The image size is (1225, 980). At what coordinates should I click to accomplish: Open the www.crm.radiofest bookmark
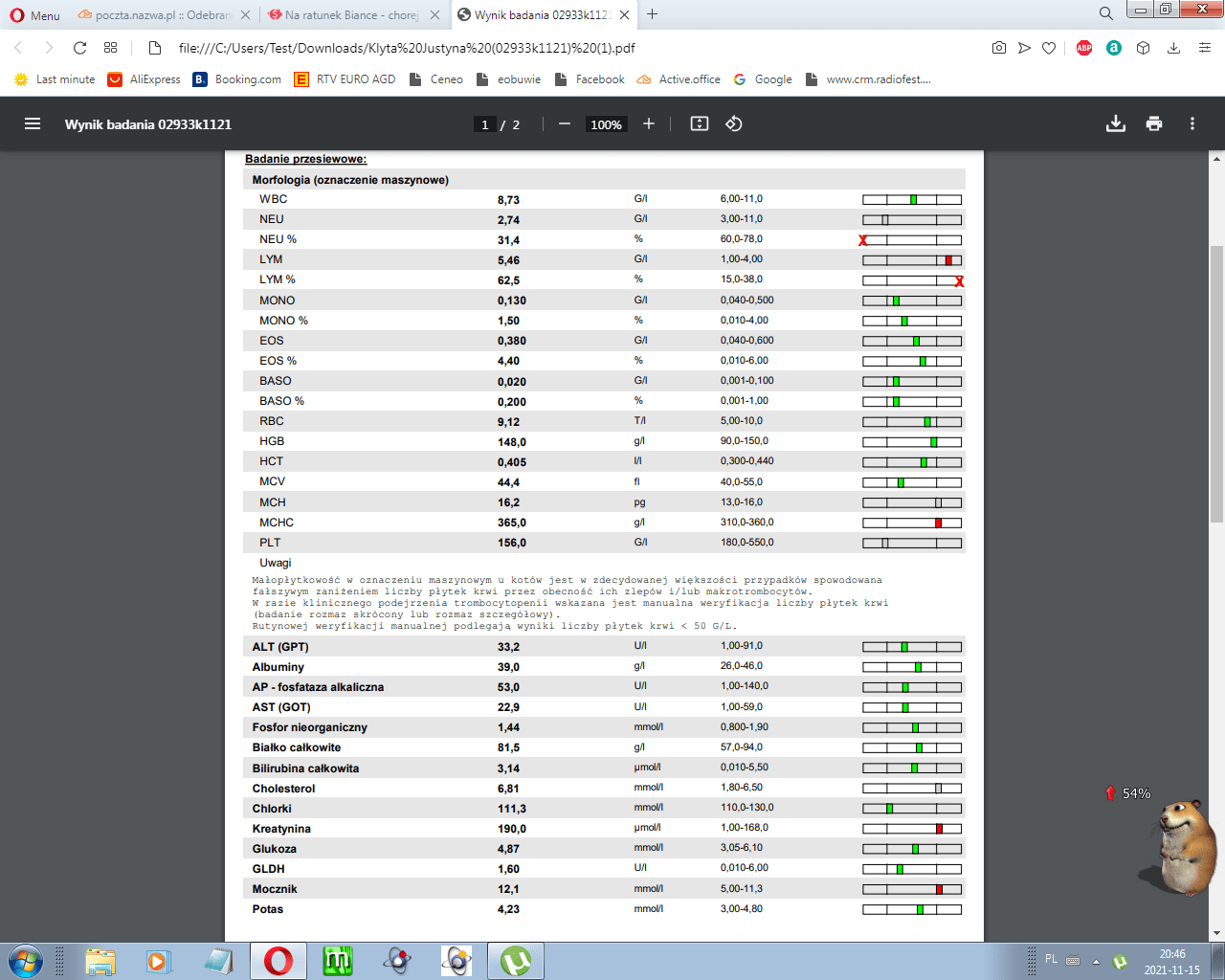868,79
